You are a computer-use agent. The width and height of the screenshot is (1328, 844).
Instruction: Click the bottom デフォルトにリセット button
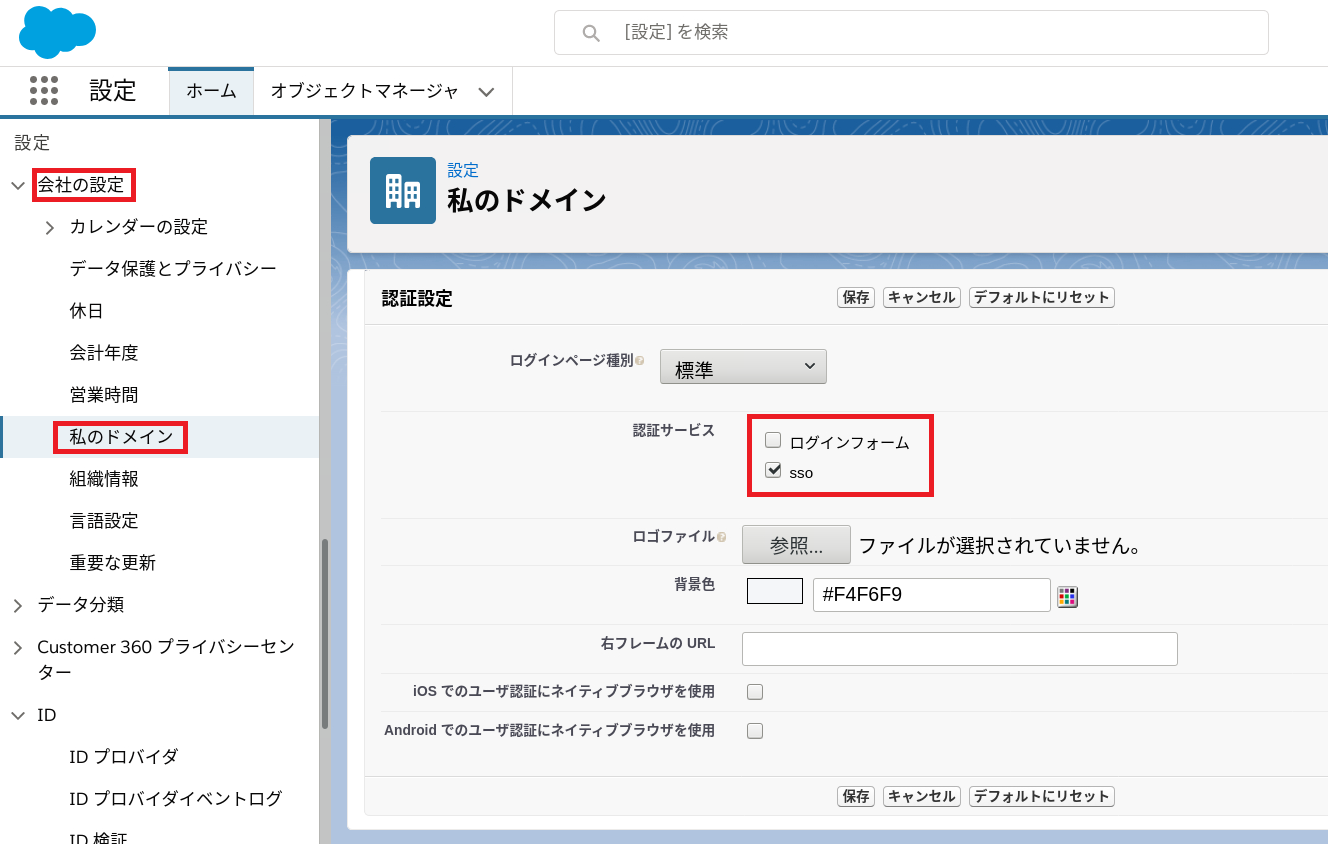1042,796
